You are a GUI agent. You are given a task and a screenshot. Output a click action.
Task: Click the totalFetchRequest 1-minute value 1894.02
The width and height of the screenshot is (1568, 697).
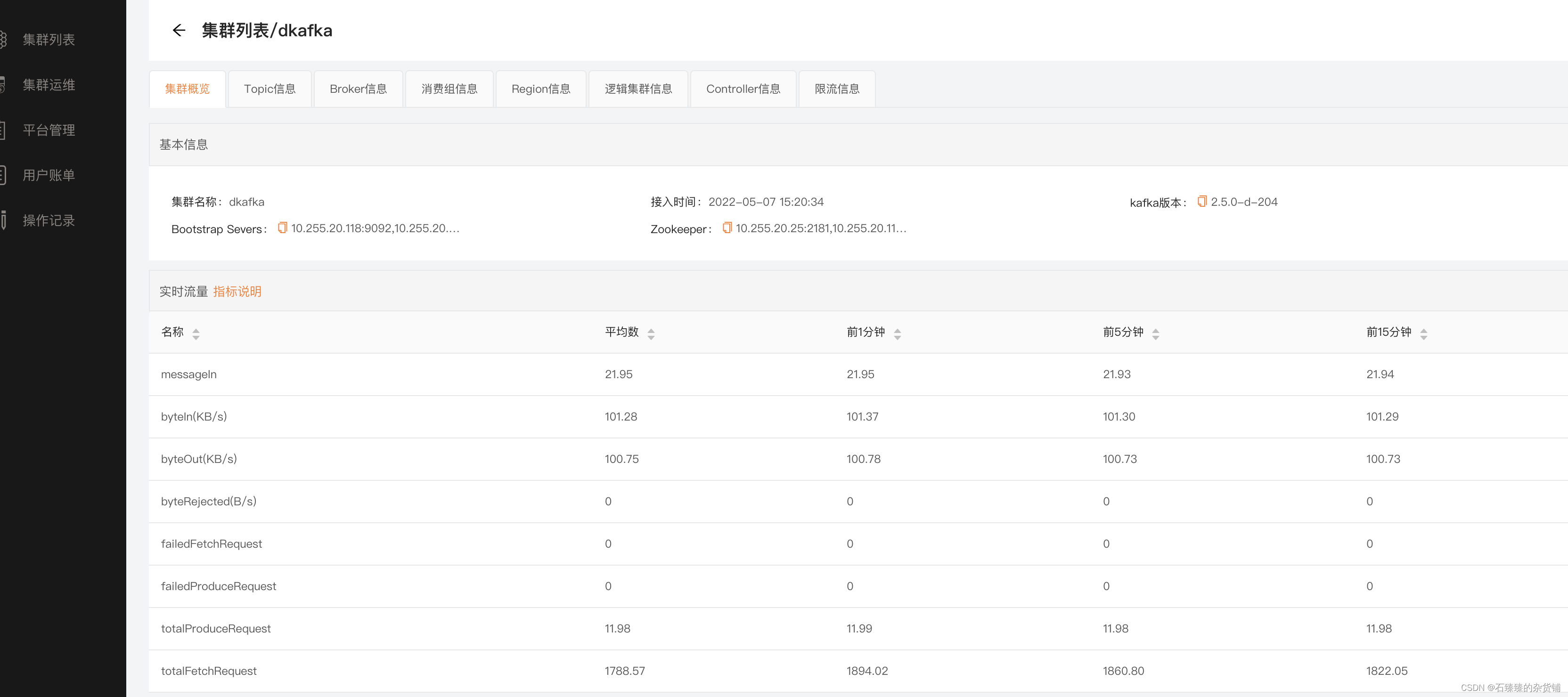(867, 671)
